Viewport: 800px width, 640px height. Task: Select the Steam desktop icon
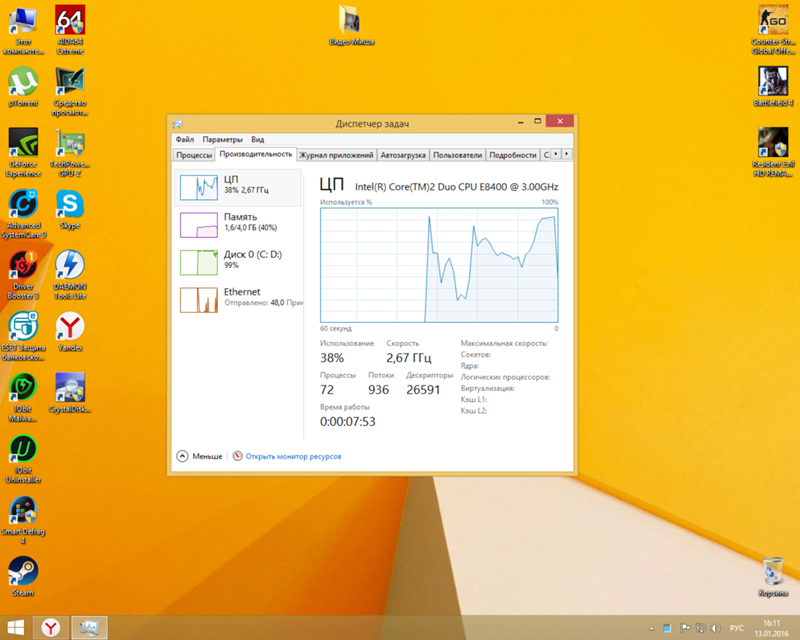(23, 577)
